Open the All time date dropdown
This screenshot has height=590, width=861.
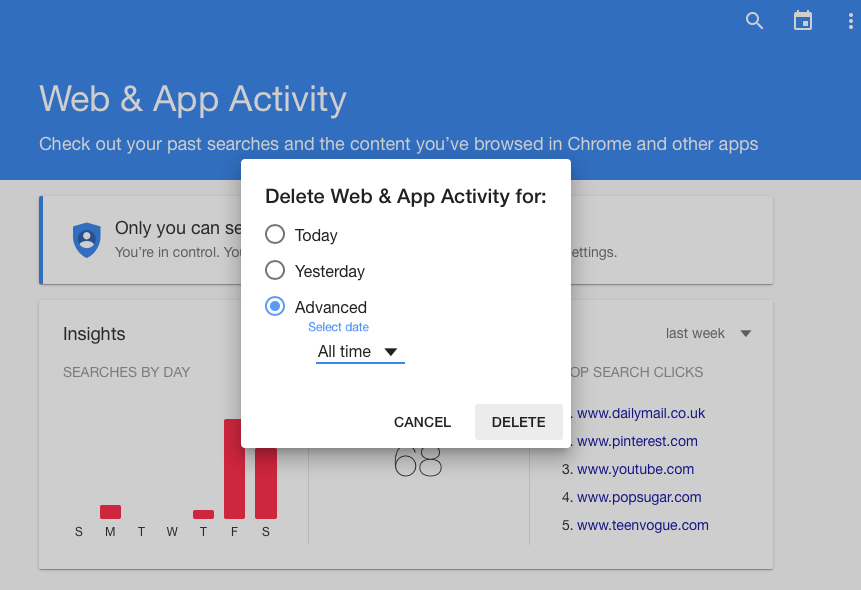[x=359, y=352]
